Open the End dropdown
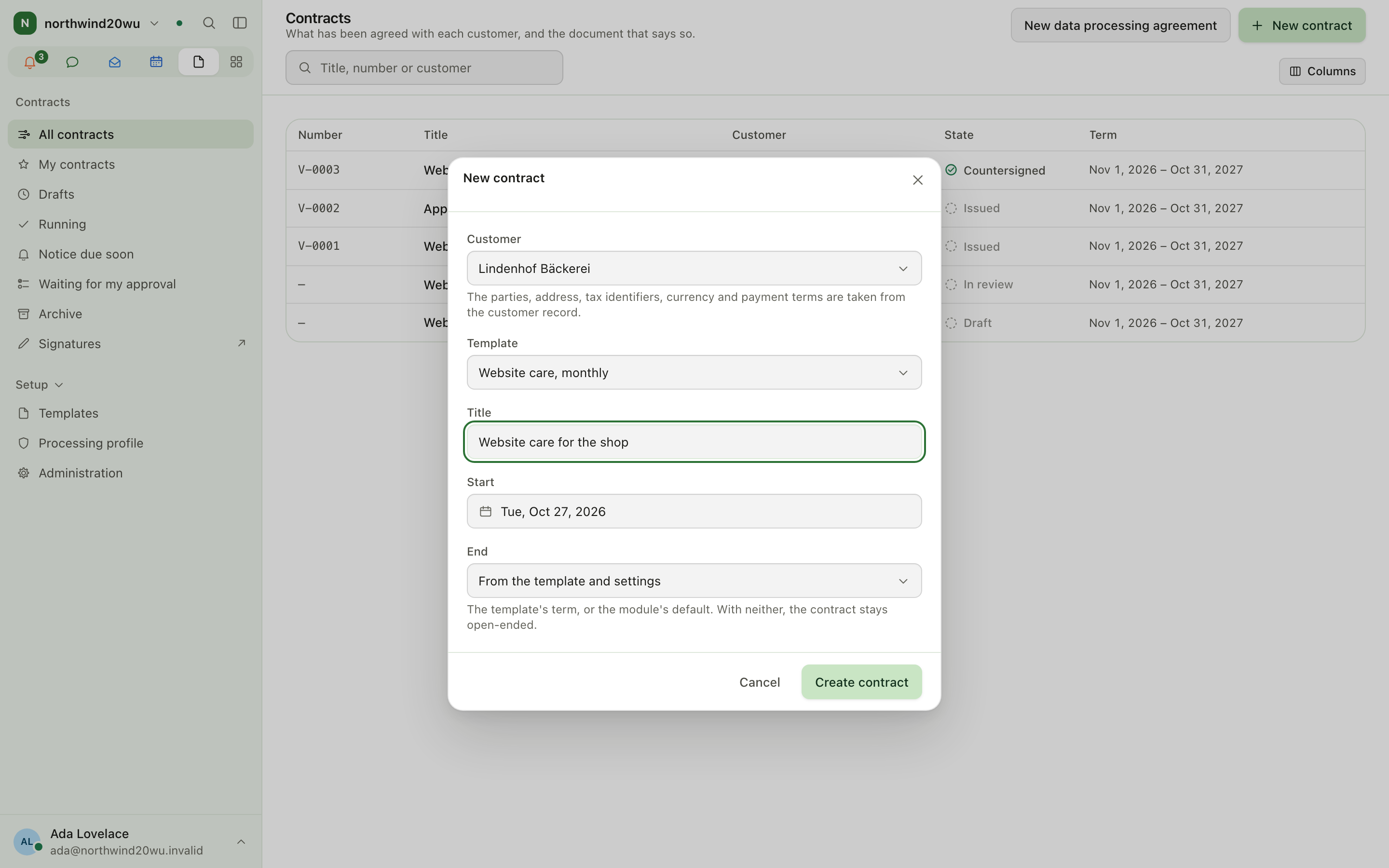The width and height of the screenshot is (1389, 868). click(694, 581)
